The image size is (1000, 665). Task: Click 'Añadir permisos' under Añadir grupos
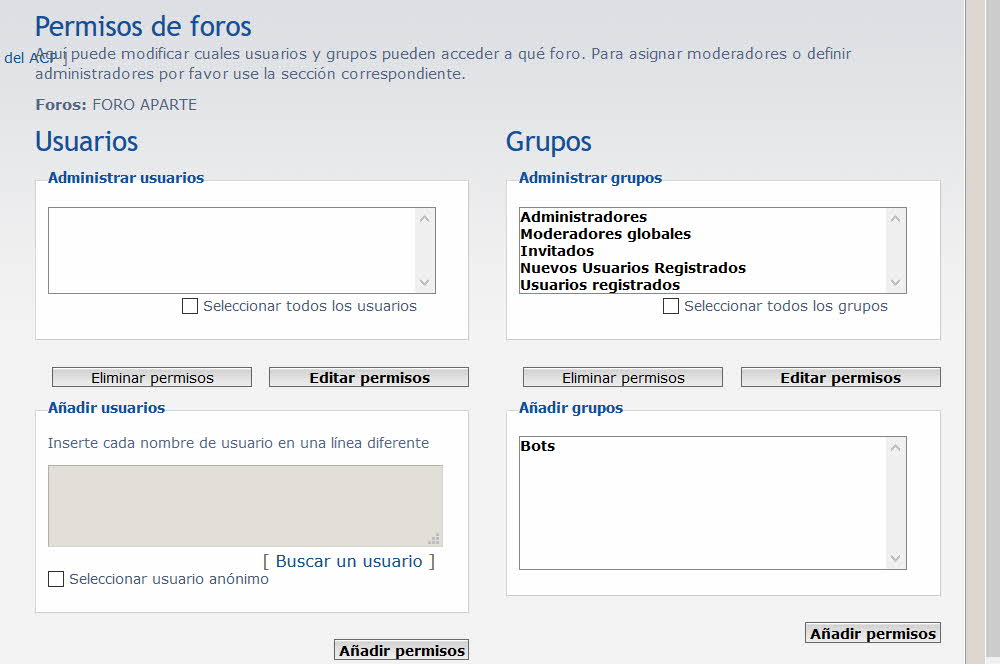(x=872, y=633)
